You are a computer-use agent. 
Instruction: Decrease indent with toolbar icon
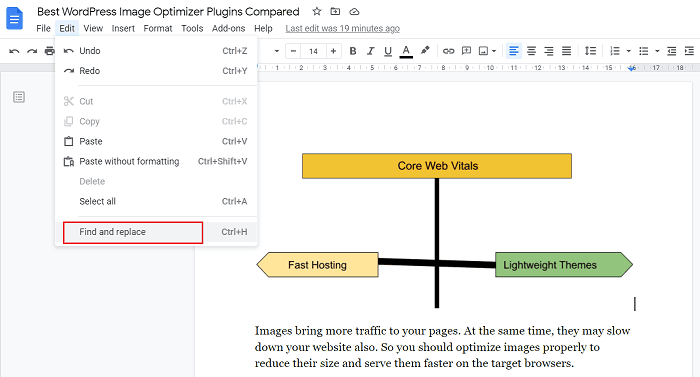point(671,51)
